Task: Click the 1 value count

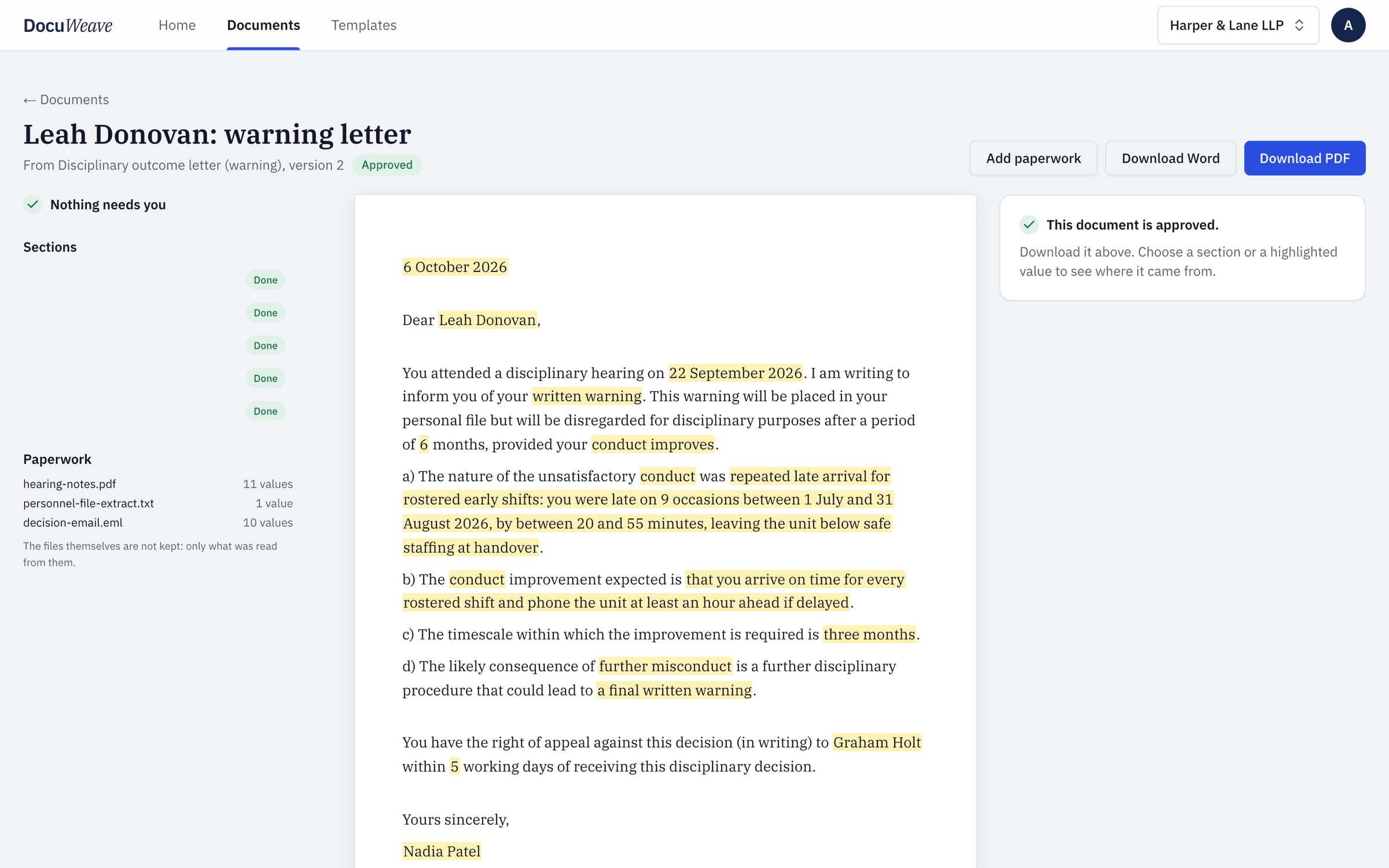Action: 274,503
